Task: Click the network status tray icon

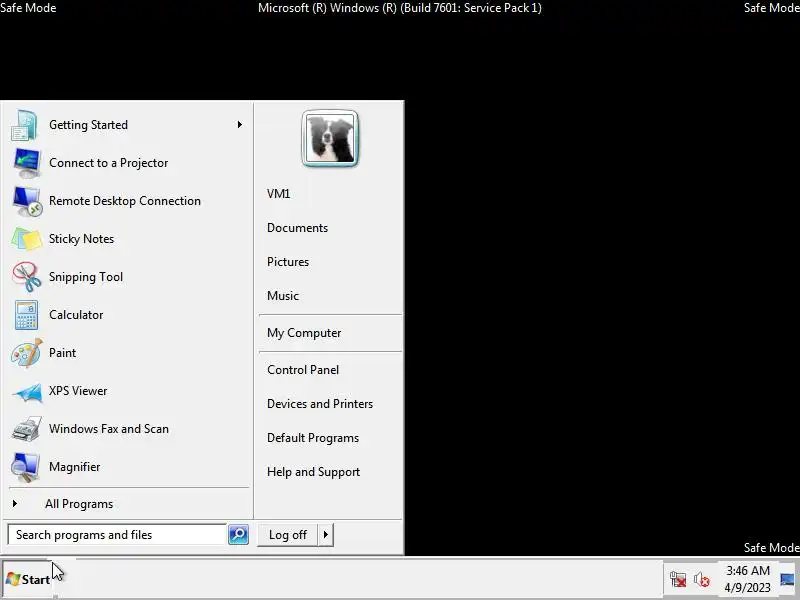Action: (678, 580)
